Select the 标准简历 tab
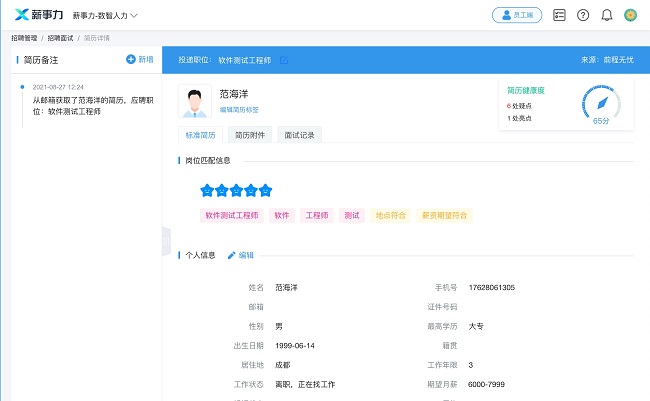Viewport: 650px width, 401px height. [200, 135]
